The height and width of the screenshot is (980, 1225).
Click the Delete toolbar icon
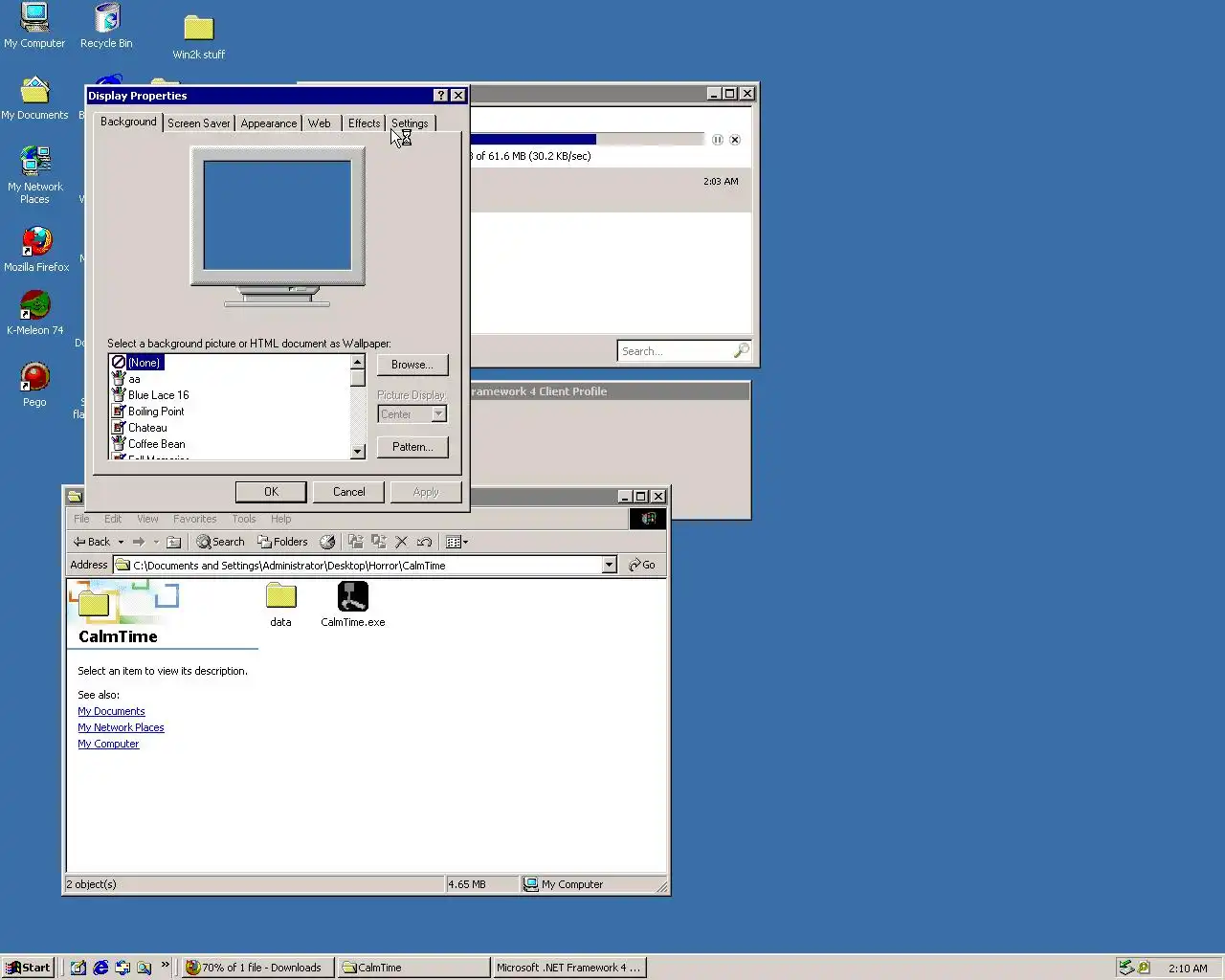pyautogui.click(x=401, y=542)
